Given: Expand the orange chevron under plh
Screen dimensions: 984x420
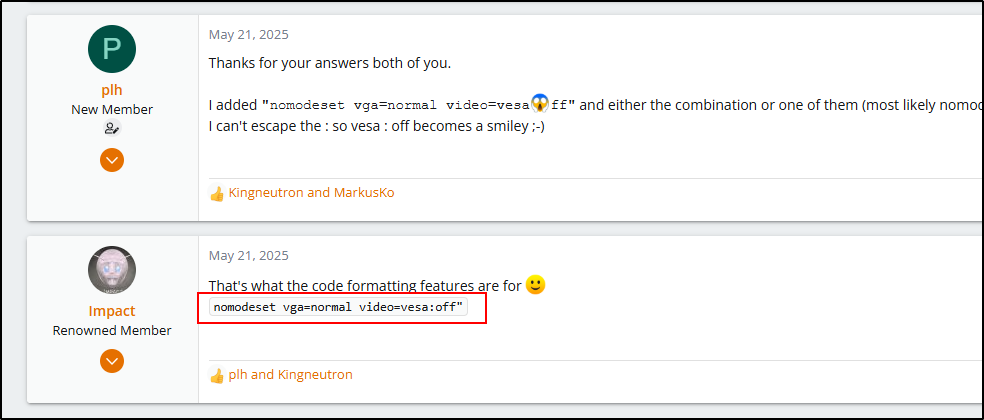Looking at the screenshot, I should pos(112,160).
